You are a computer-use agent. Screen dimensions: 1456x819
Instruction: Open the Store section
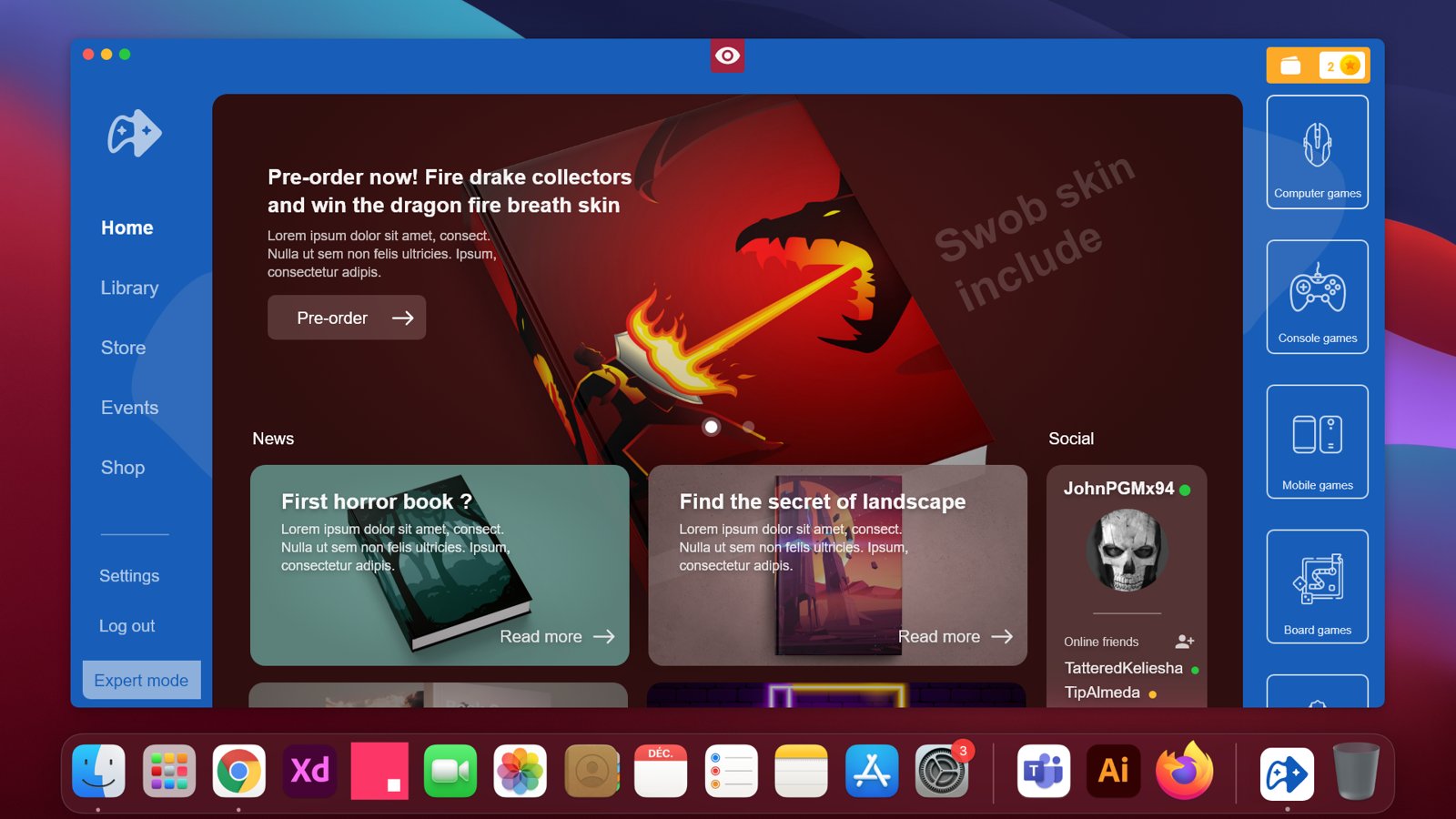pos(123,348)
